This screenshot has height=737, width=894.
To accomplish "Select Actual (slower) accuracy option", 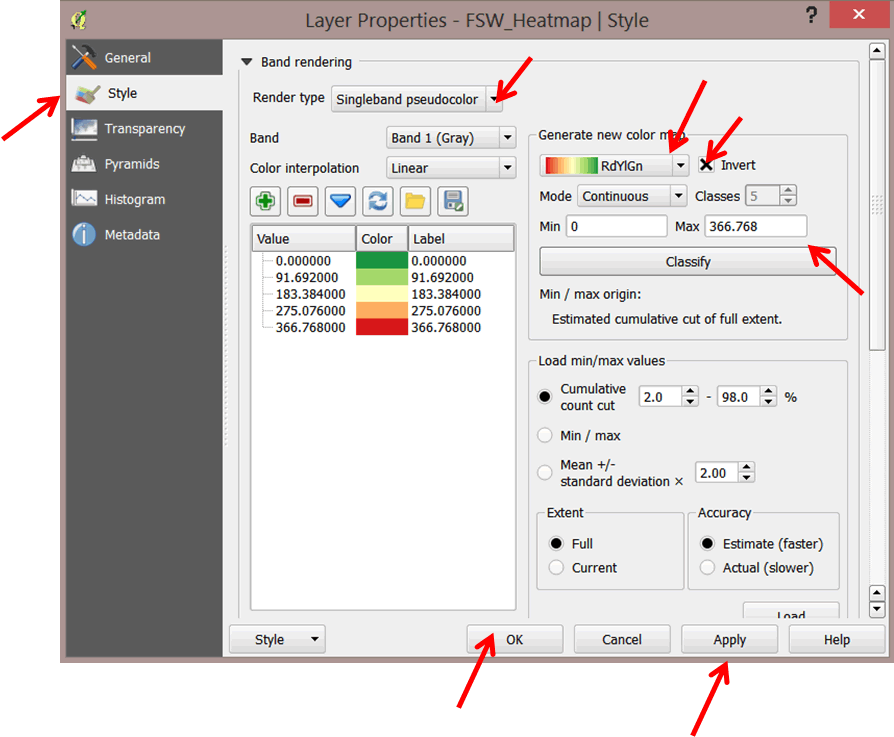I will pyautogui.click(x=707, y=567).
